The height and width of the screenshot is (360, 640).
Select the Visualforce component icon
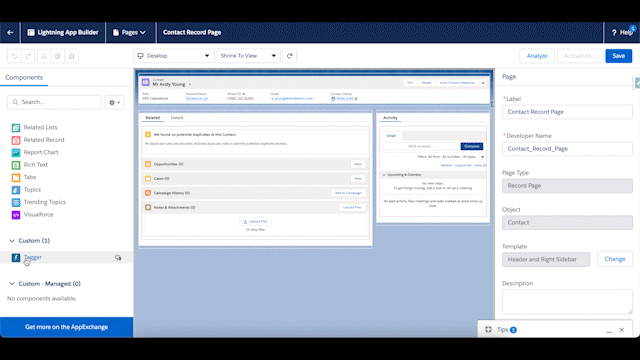pyautogui.click(x=16, y=215)
